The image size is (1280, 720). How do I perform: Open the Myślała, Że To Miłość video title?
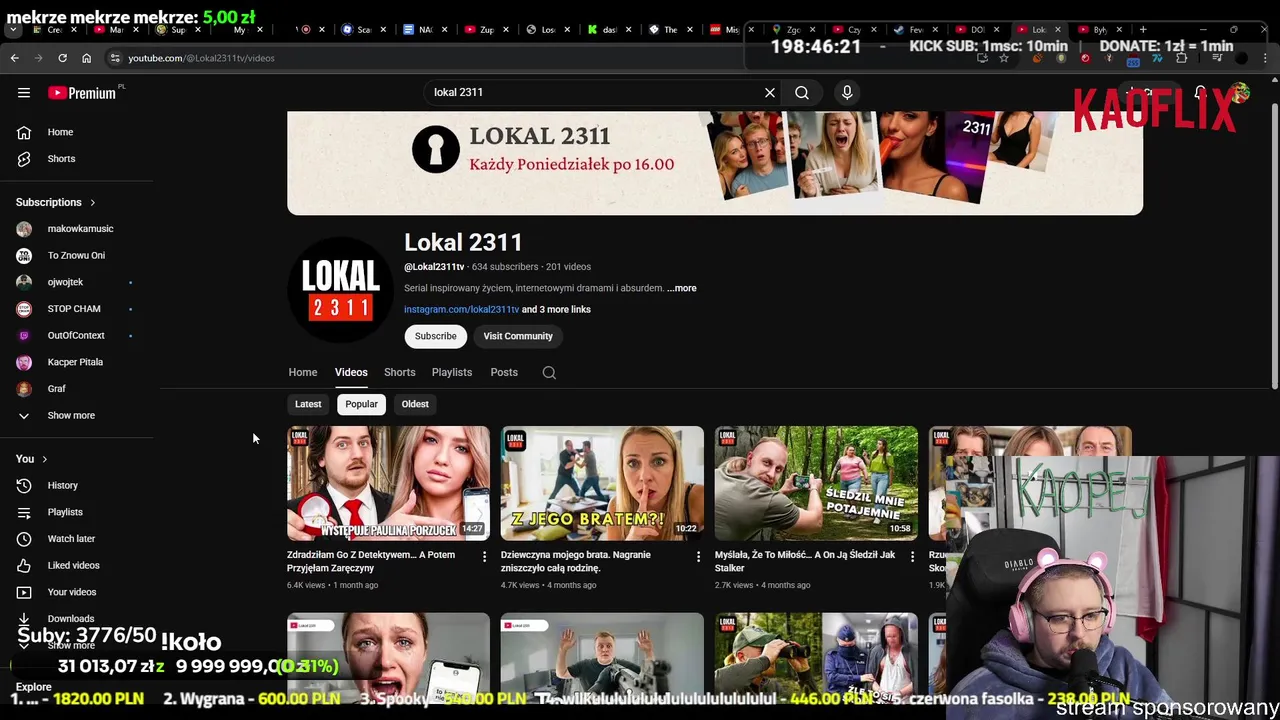[x=805, y=561]
